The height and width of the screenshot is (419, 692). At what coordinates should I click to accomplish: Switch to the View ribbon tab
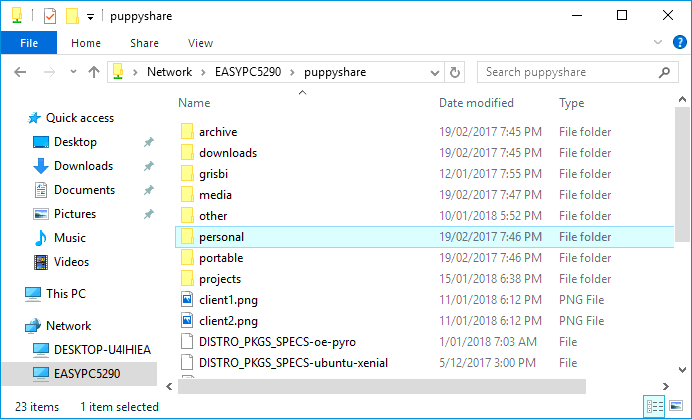[x=200, y=43]
